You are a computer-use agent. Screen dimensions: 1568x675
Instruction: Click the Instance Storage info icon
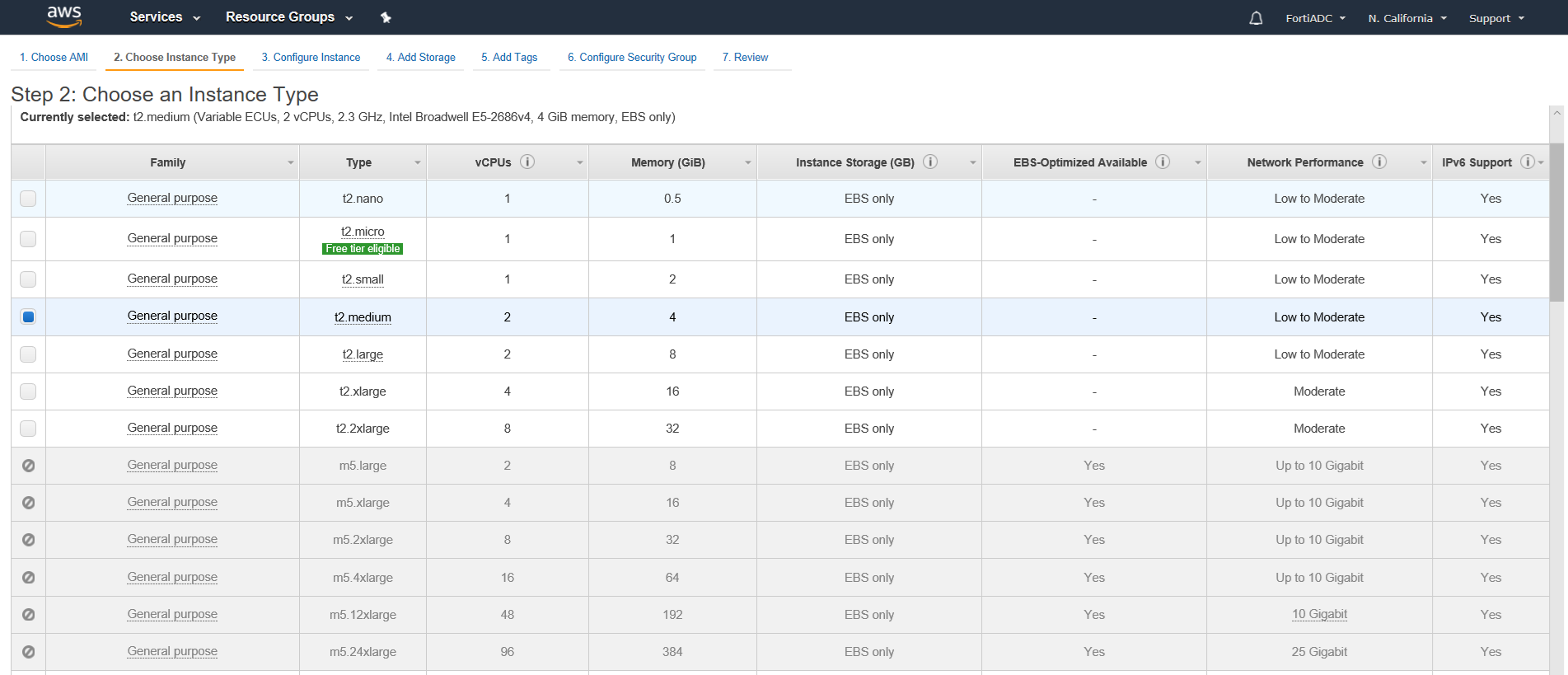pos(930,162)
